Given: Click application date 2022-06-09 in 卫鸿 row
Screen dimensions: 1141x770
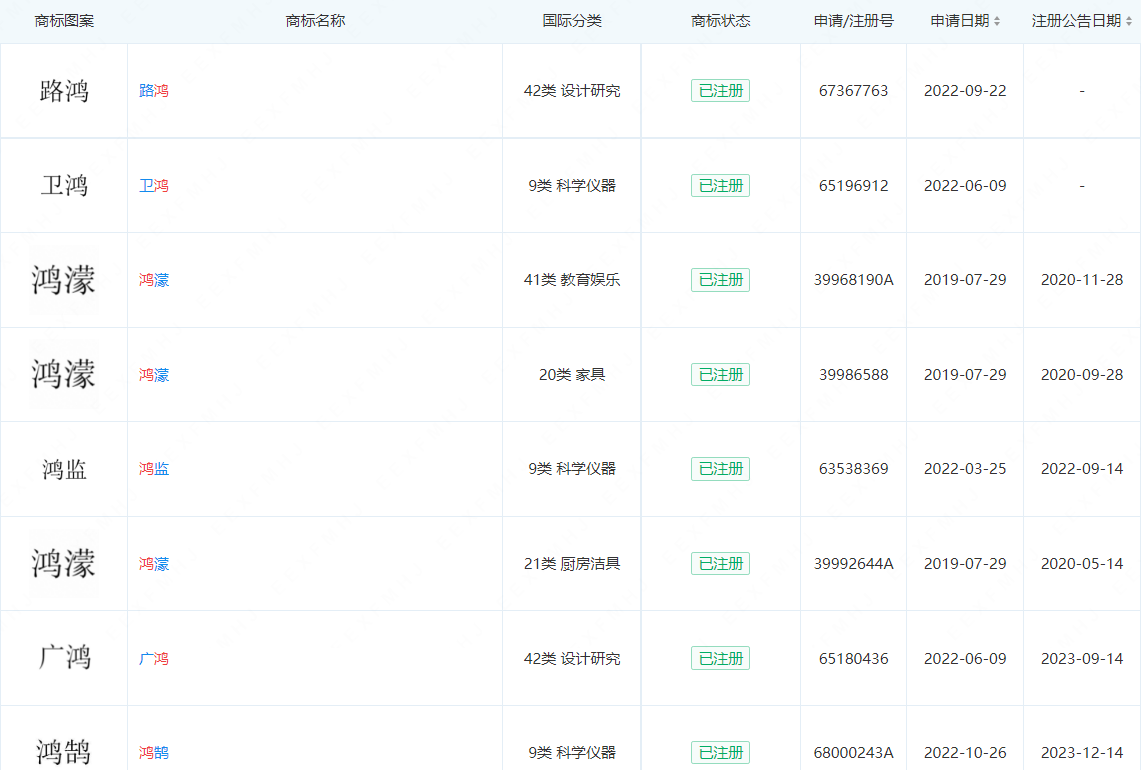Looking at the screenshot, I should point(965,186).
